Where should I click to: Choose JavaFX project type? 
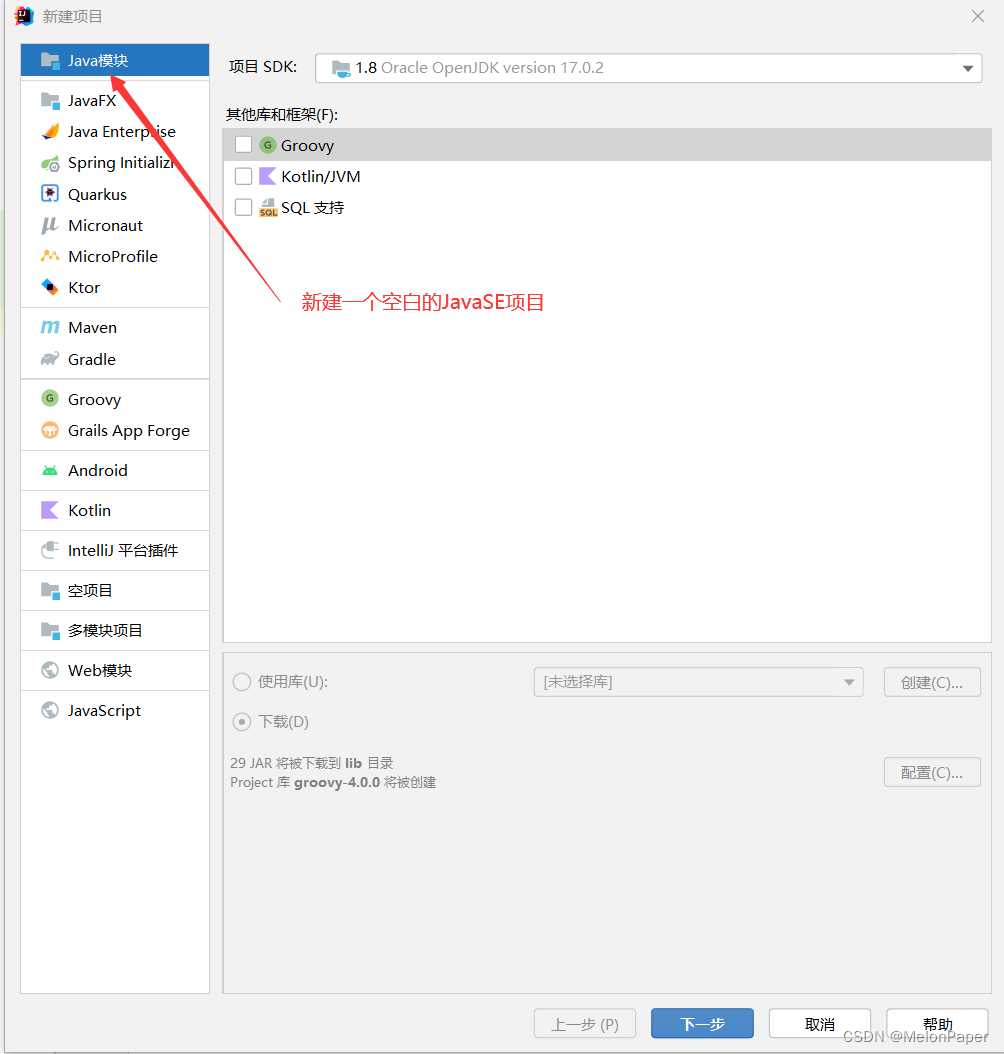[115, 101]
